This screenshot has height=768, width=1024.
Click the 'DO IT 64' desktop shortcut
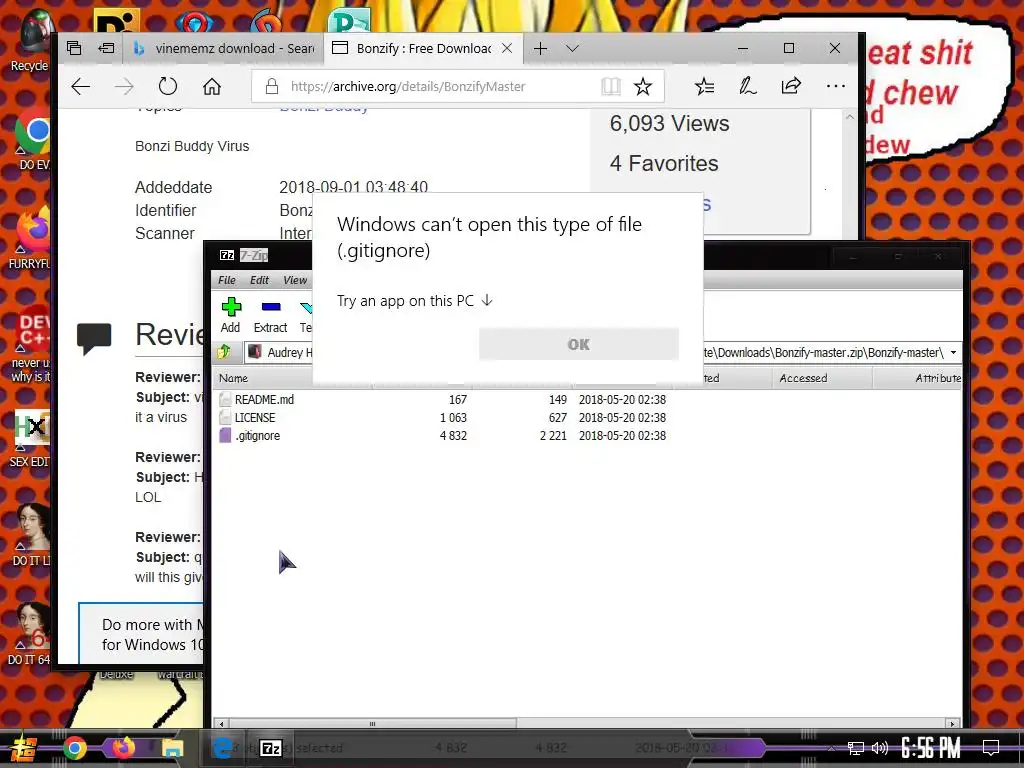(30, 633)
